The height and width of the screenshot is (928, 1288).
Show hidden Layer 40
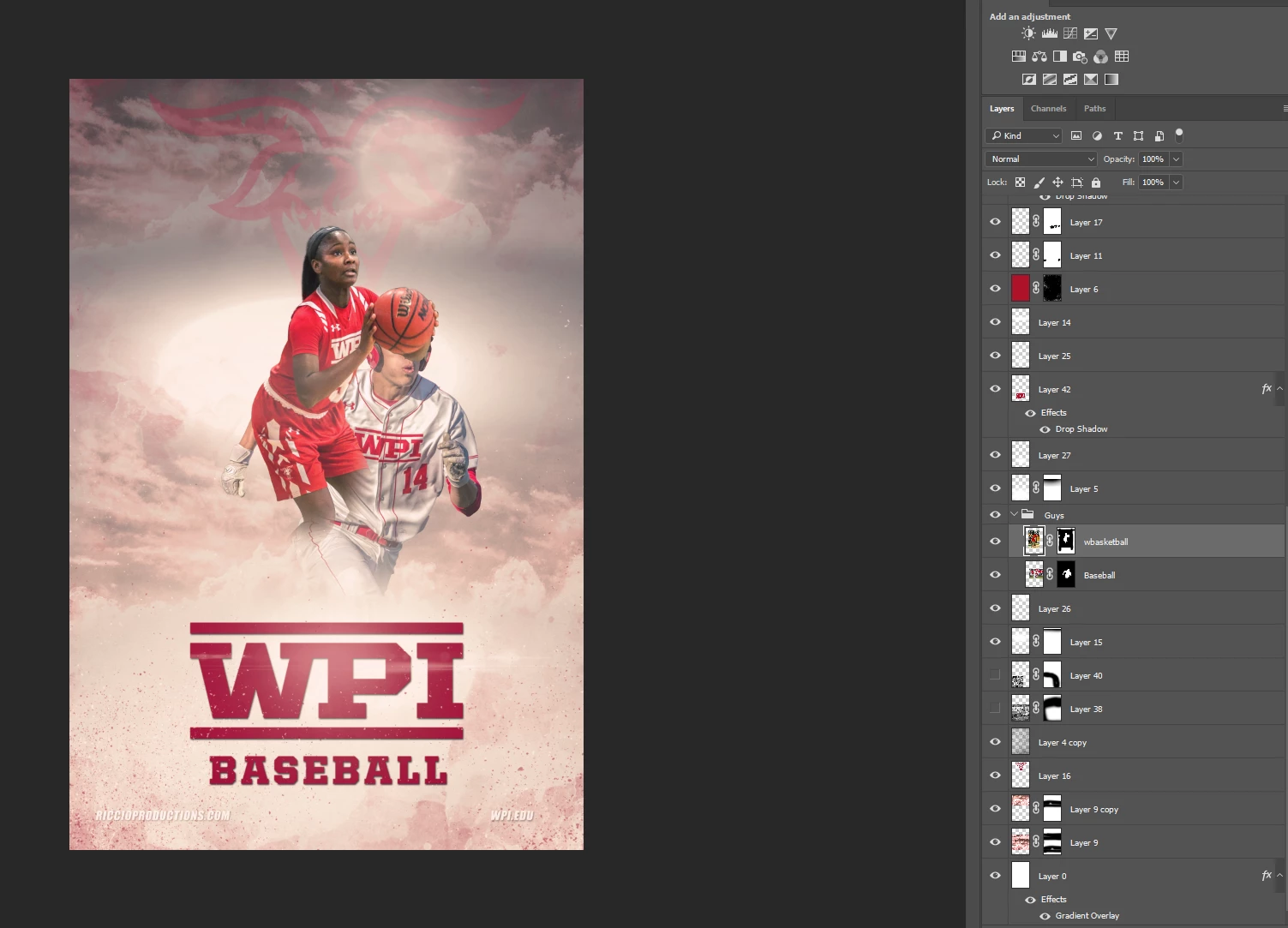[x=995, y=675]
